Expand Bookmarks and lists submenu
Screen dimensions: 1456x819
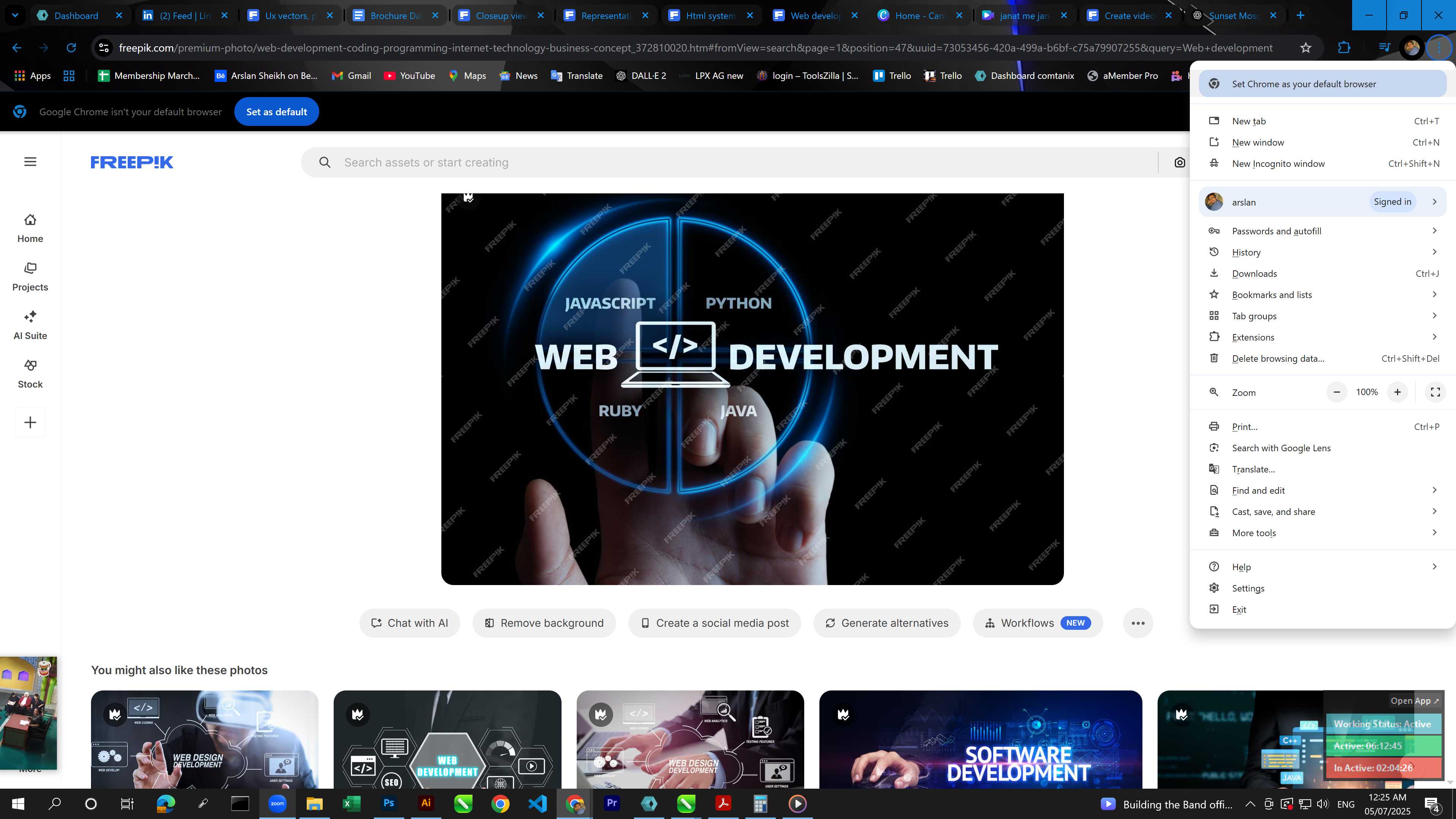pos(1323,295)
